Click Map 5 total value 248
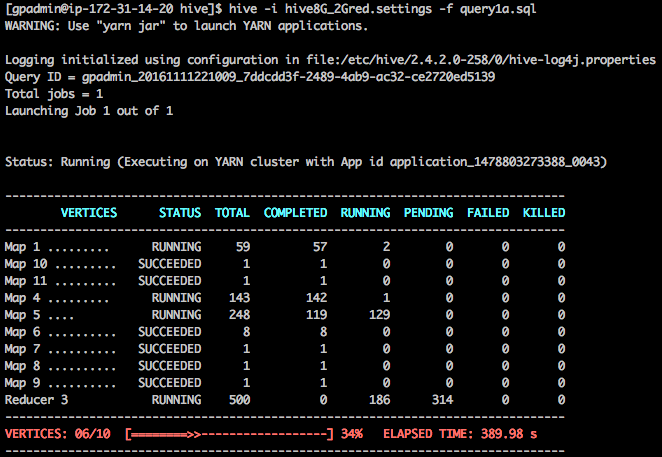Viewport: 662px width, 457px height. [x=239, y=315]
